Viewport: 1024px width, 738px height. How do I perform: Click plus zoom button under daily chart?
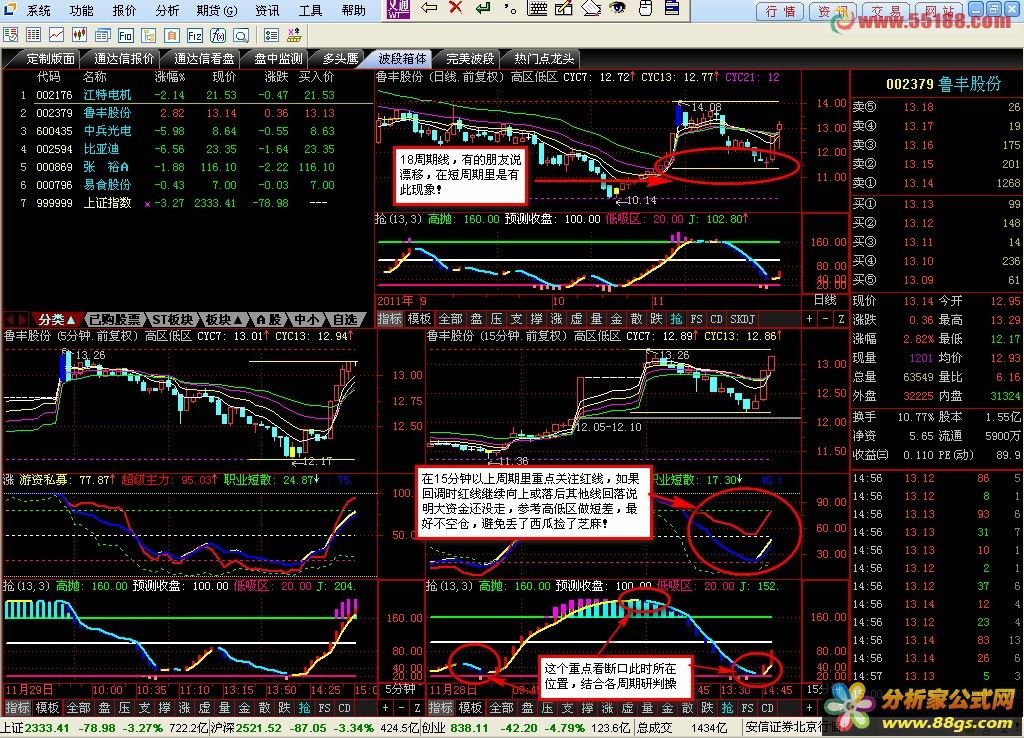point(810,319)
